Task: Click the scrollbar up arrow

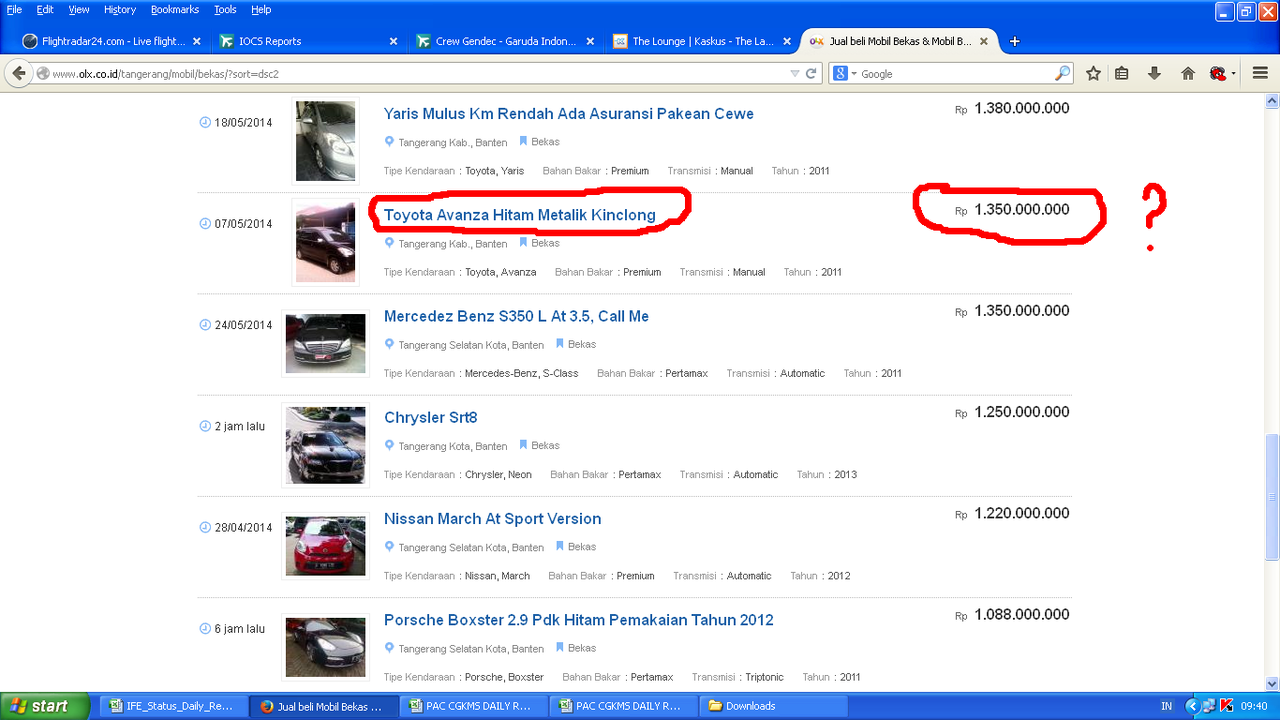Action: (1272, 101)
